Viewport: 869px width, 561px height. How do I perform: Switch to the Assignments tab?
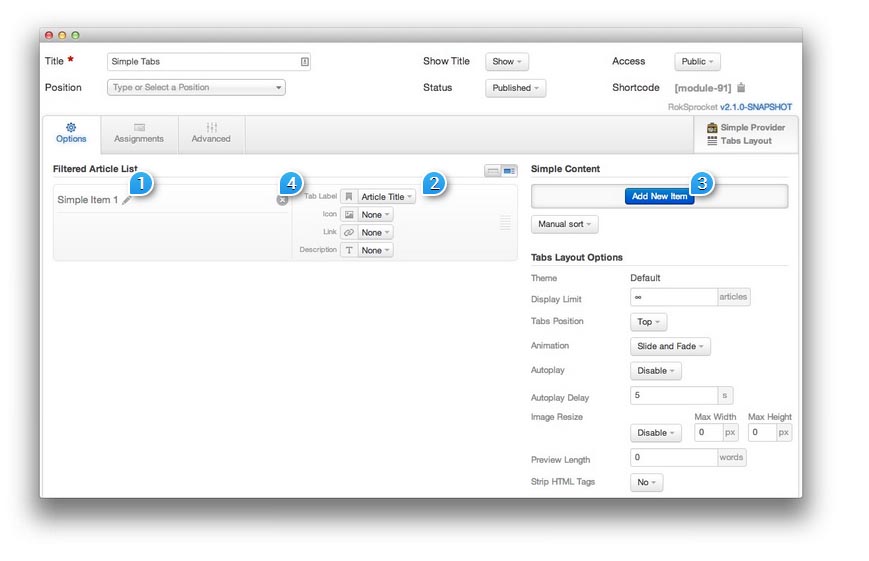tap(139, 133)
